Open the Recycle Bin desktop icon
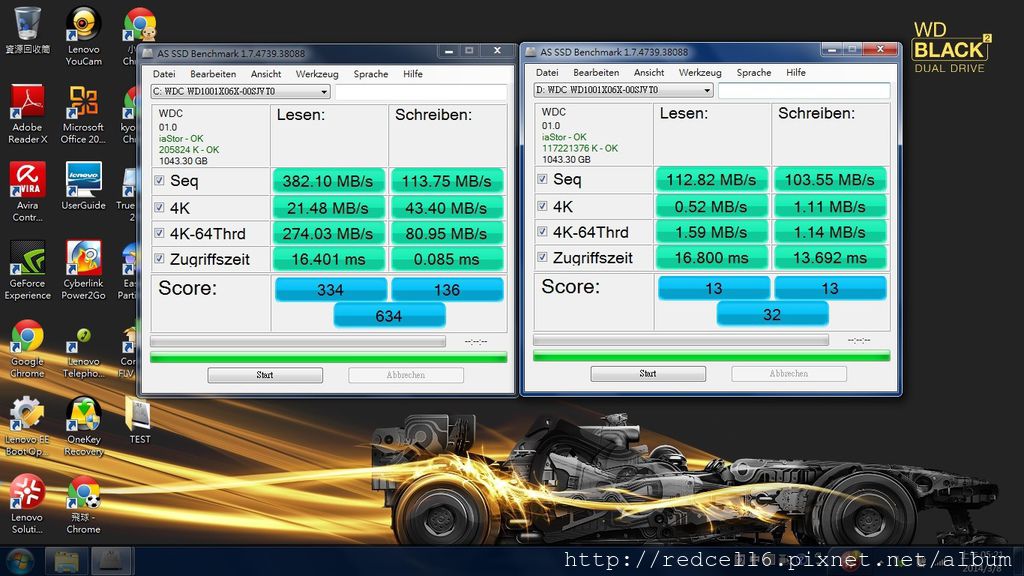The height and width of the screenshot is (576, 1024). (27, 31)
